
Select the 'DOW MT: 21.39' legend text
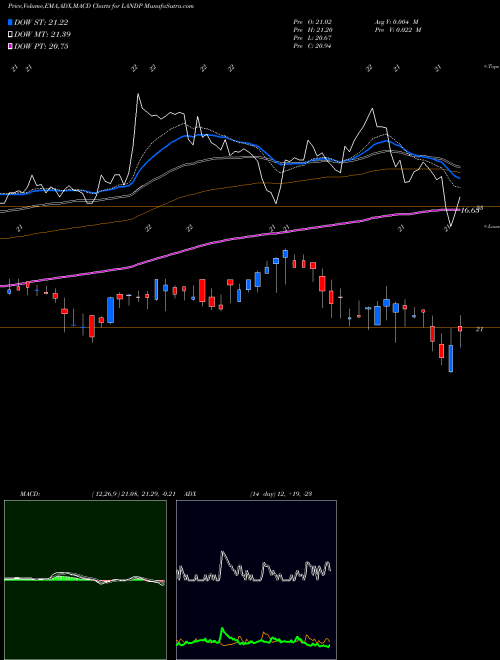click(x=43, y=35)
